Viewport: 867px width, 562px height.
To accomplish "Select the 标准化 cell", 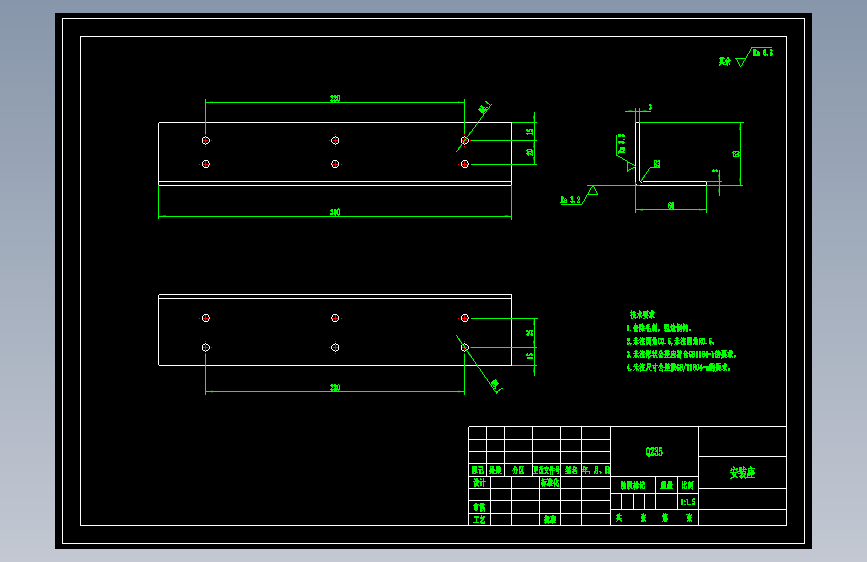I will pos(550,483).
